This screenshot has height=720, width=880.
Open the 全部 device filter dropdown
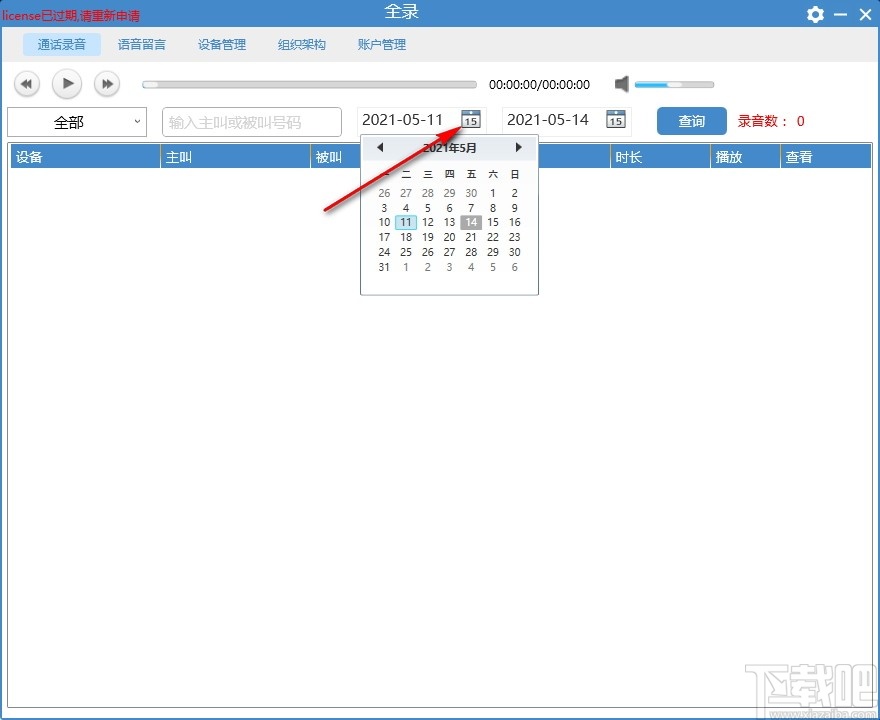tap(76, 121)
